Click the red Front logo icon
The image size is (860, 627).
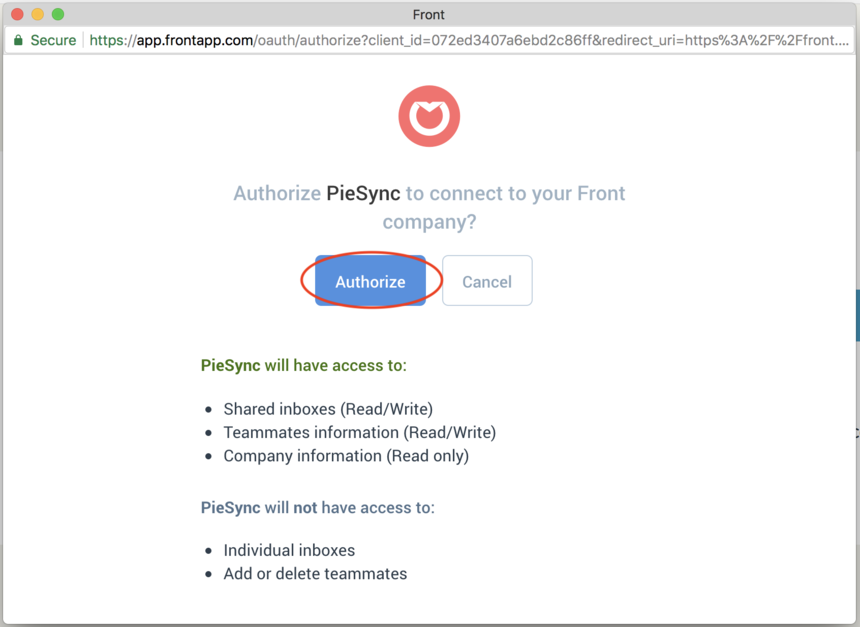click(x=429, y=116)
